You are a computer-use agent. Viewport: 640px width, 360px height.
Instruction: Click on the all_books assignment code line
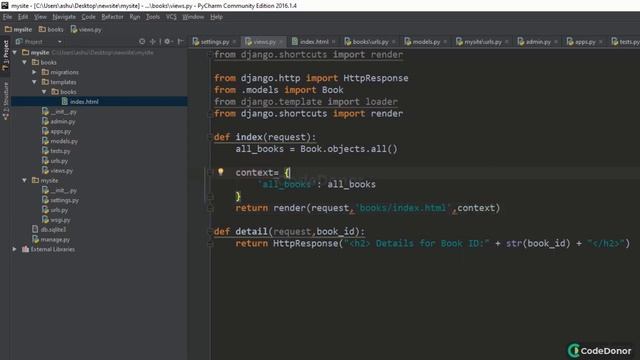click(316, 149)
